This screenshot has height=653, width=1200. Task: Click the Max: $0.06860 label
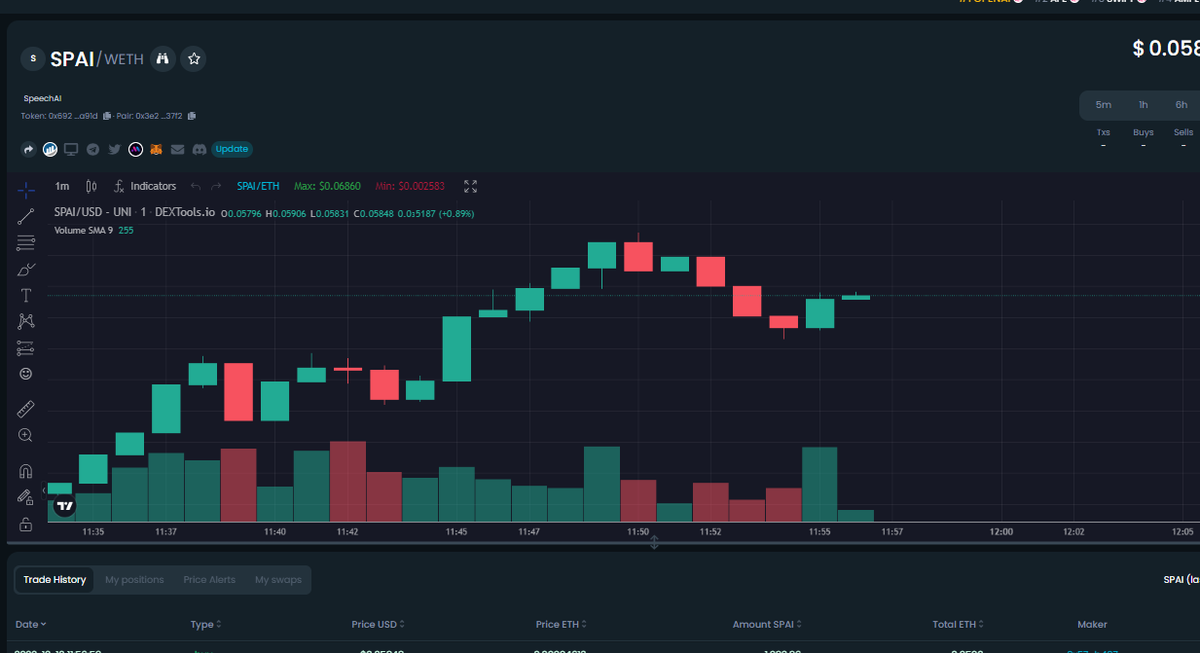(x=327, y=186)
